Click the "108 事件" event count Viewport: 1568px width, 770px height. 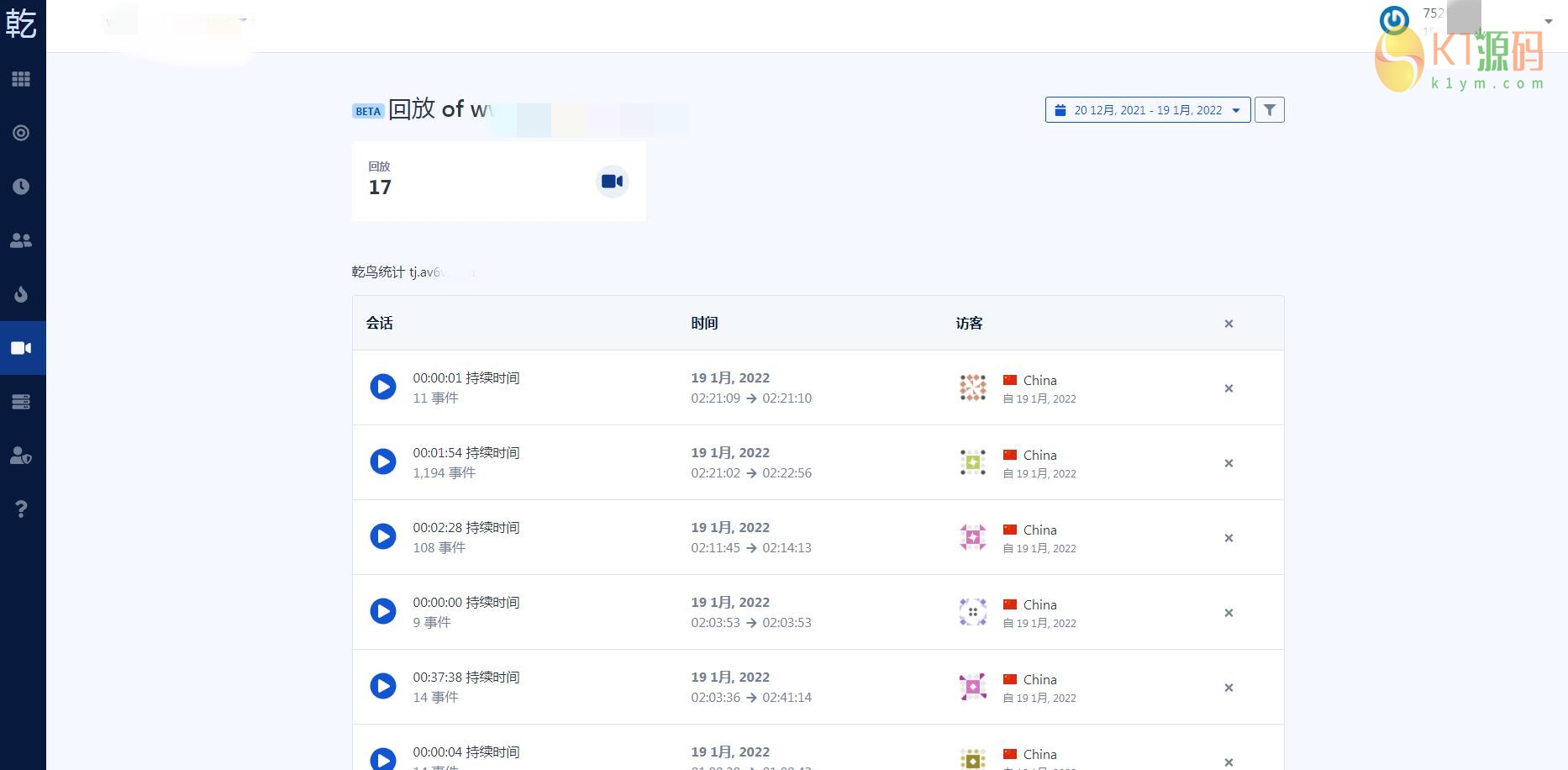[439, 548]
